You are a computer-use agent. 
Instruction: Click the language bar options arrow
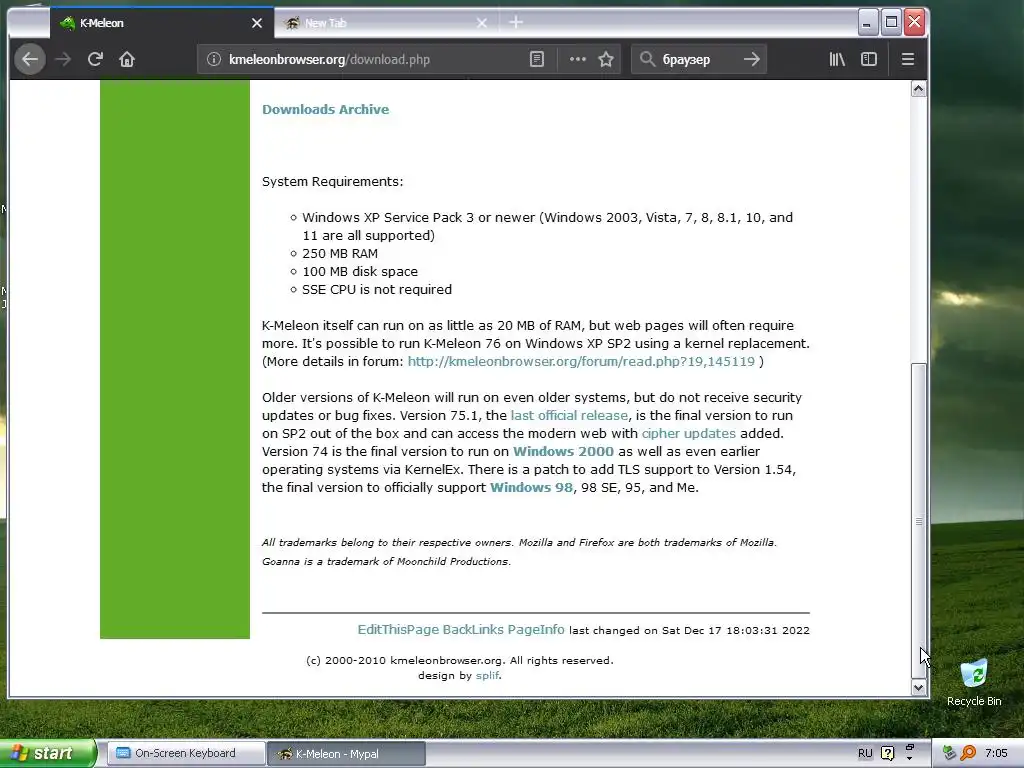pyautogui.click(x=910, y=759)
